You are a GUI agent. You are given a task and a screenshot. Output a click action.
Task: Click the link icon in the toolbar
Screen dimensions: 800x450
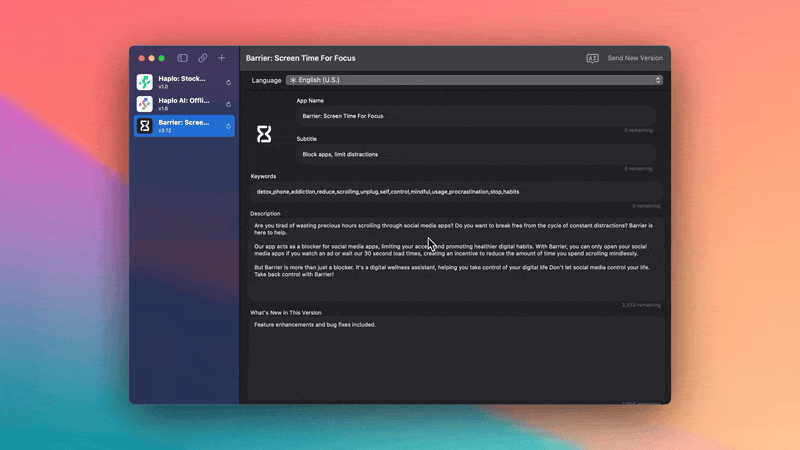(x=203, y=58)
